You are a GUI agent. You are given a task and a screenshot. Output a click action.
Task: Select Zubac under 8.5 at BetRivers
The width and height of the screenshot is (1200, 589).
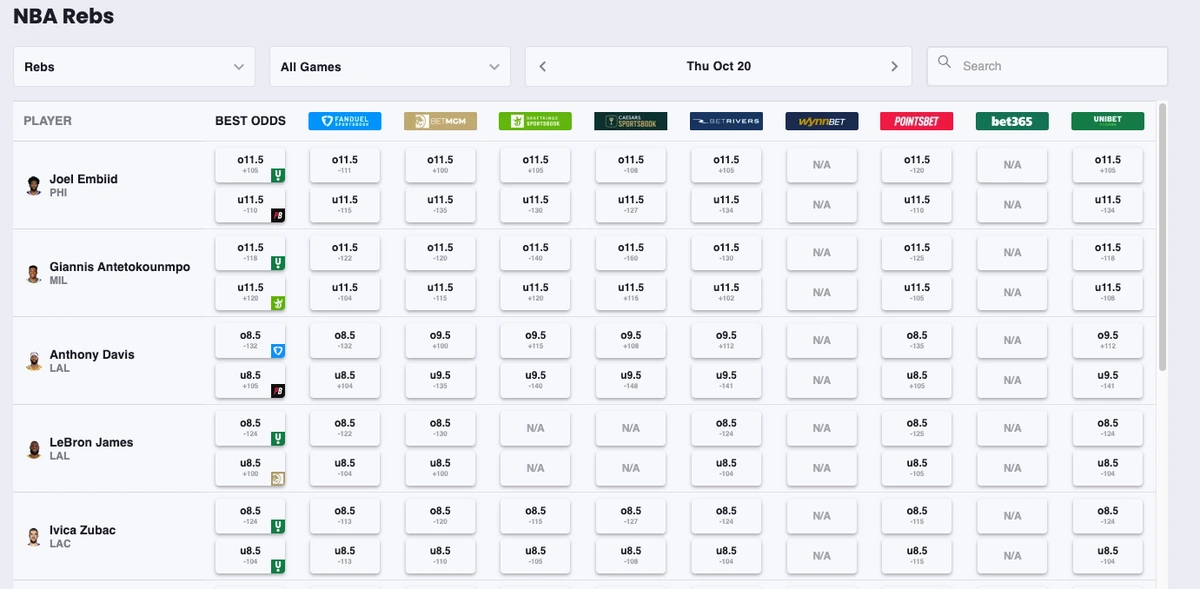coord(726,556)
